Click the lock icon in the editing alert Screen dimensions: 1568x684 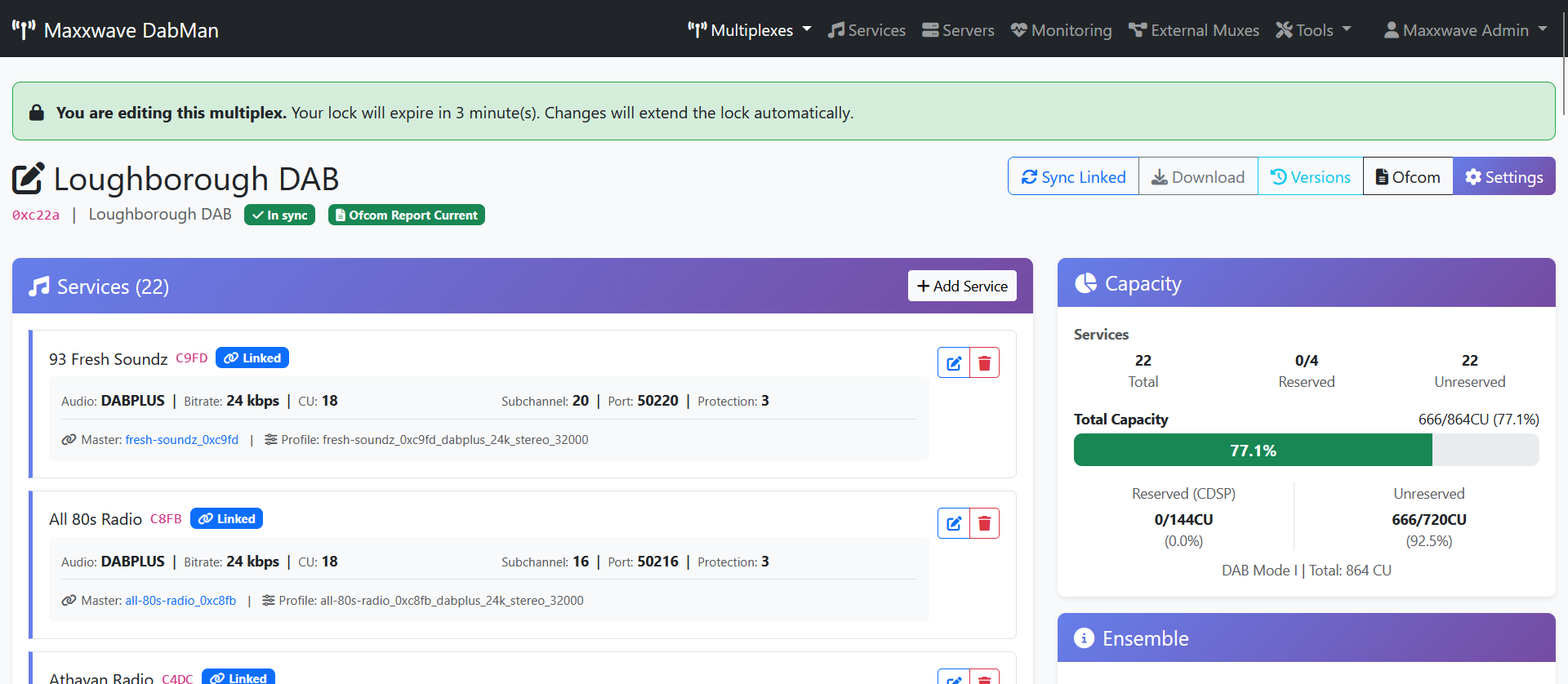click(x=37, y=112)
